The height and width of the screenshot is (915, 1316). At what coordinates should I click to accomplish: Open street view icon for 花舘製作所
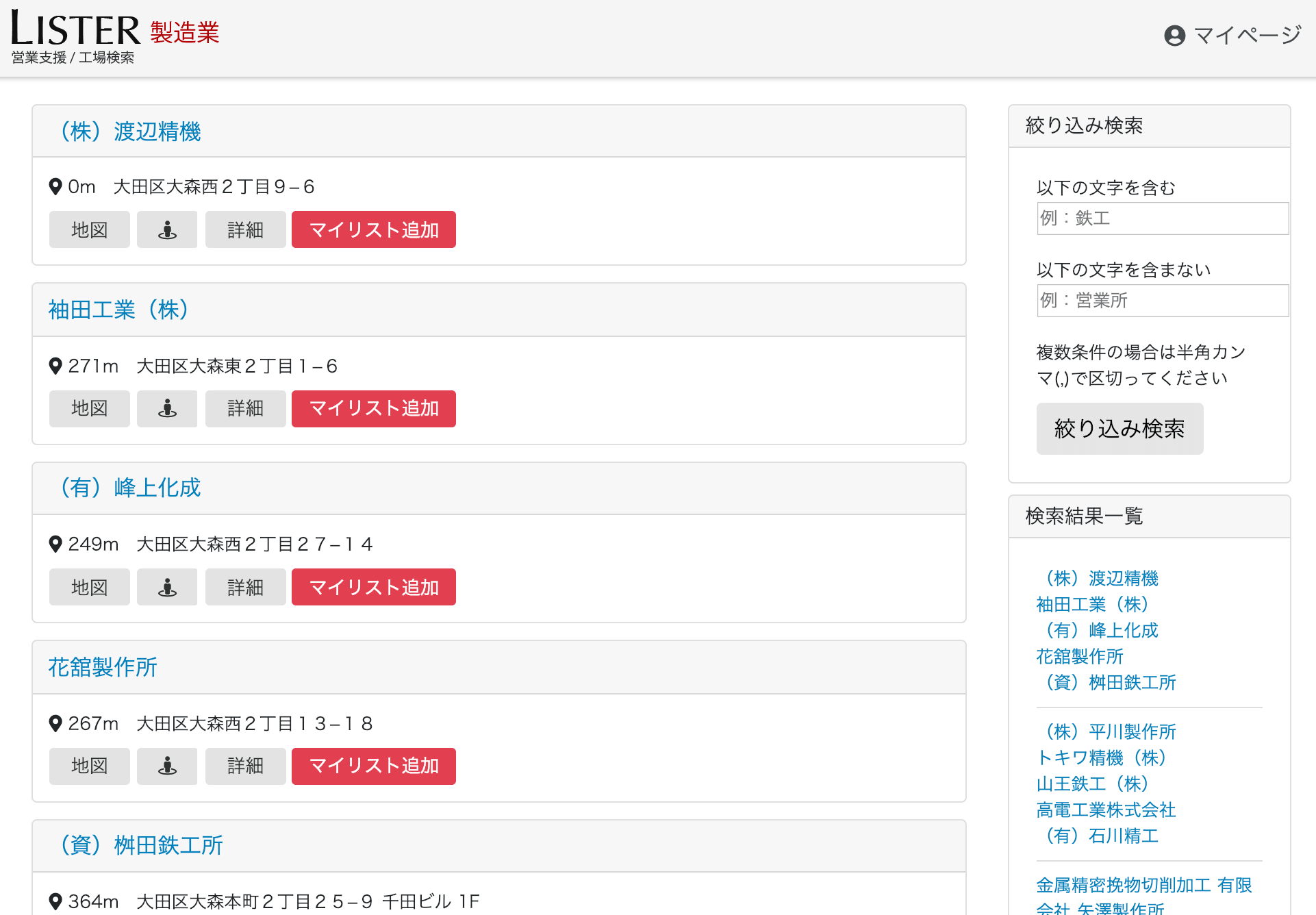coord(167,766)
